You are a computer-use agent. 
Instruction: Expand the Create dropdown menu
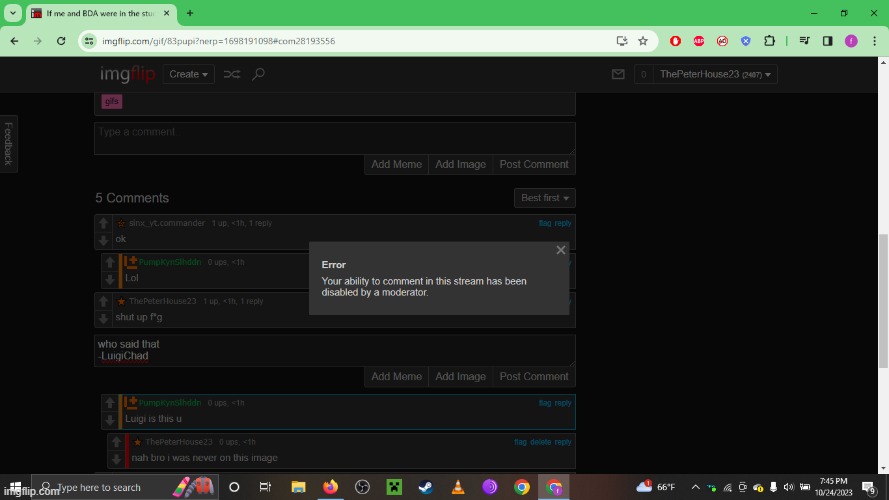coord(189,74)
